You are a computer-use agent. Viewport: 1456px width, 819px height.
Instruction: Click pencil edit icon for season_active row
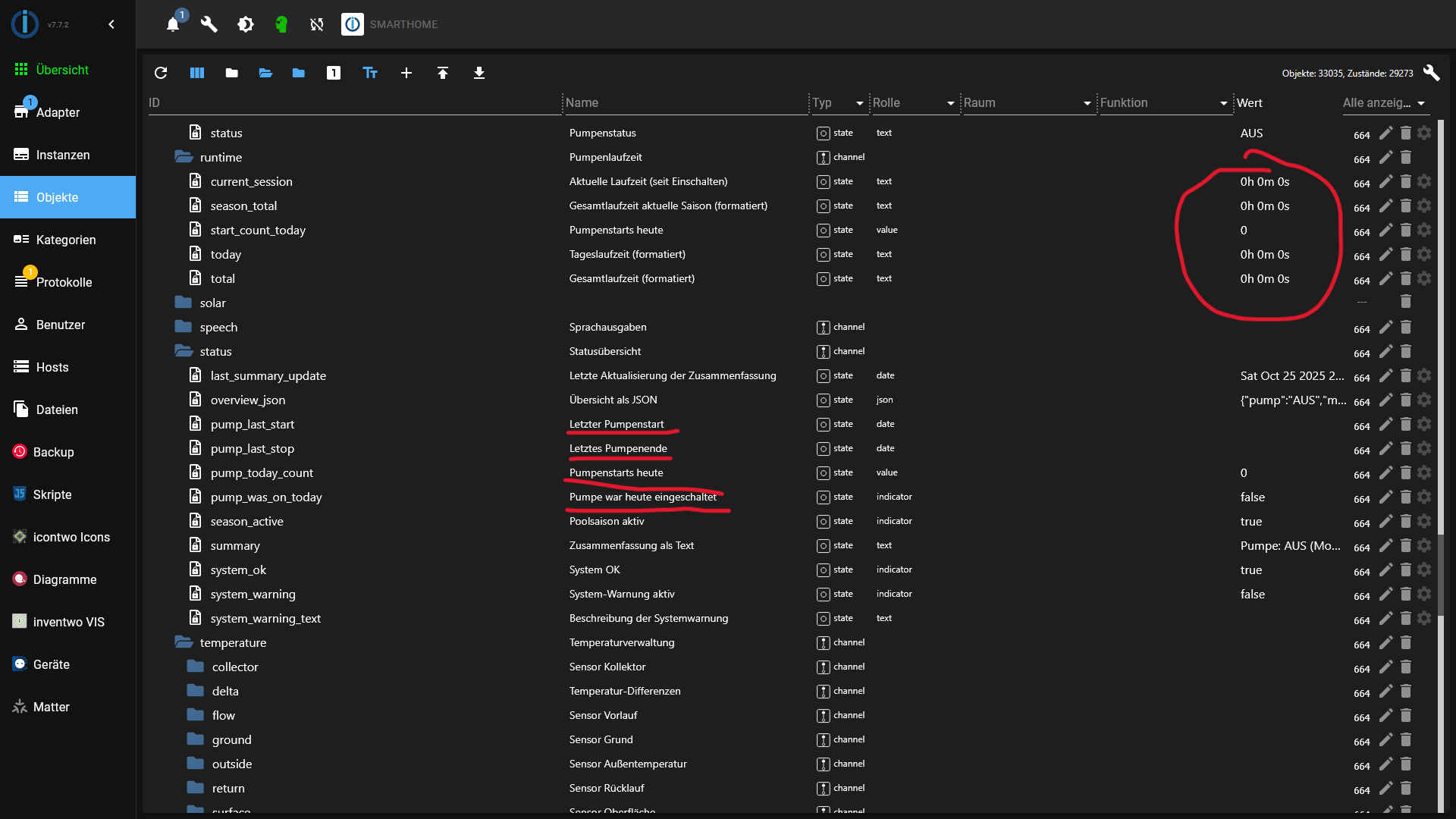1385,522
